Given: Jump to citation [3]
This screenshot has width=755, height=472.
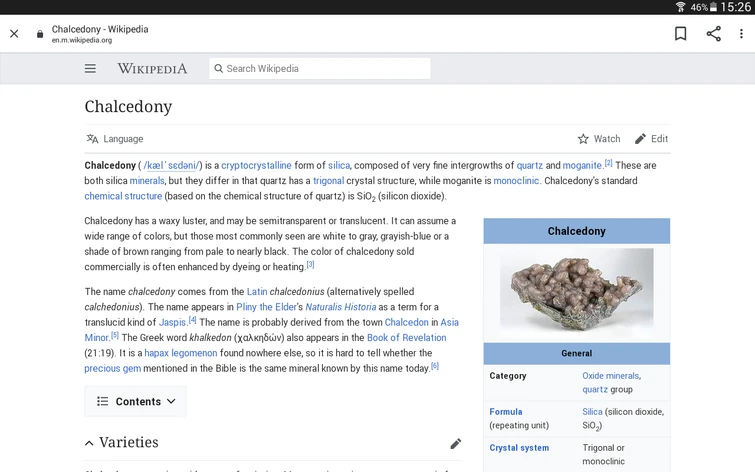Looking at the screenshot, I should click(x=311, y=264).
